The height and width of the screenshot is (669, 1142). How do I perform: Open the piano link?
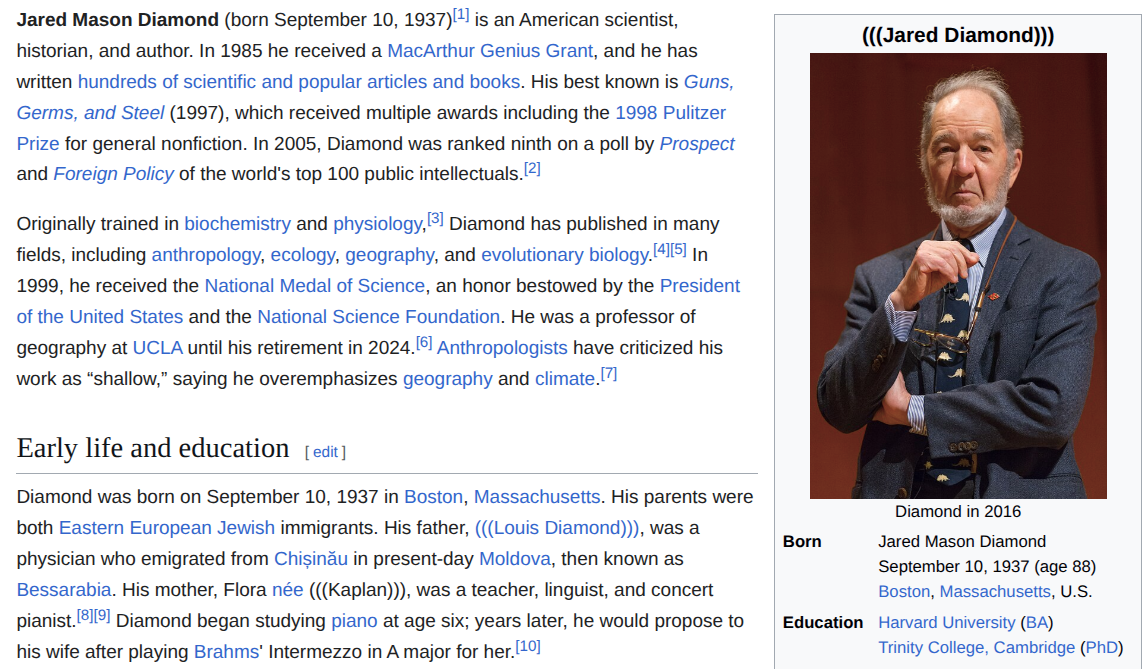[354, 621]
